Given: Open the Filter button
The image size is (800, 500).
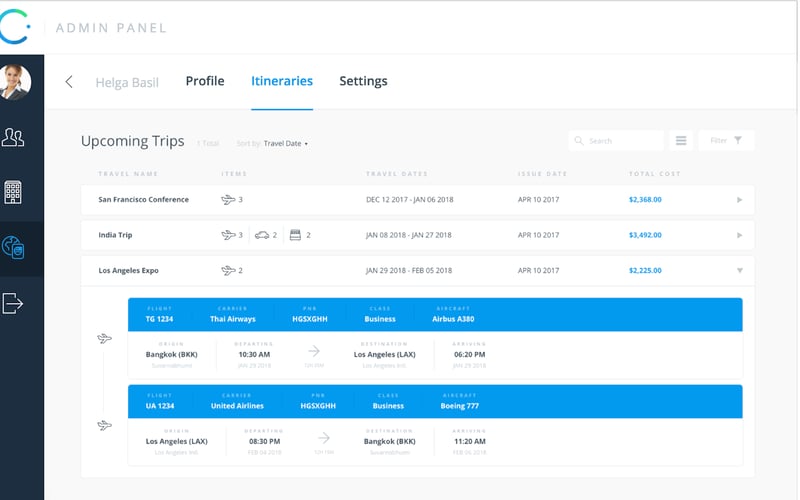Looking at the screenshot, I should [x=726, y=140].
